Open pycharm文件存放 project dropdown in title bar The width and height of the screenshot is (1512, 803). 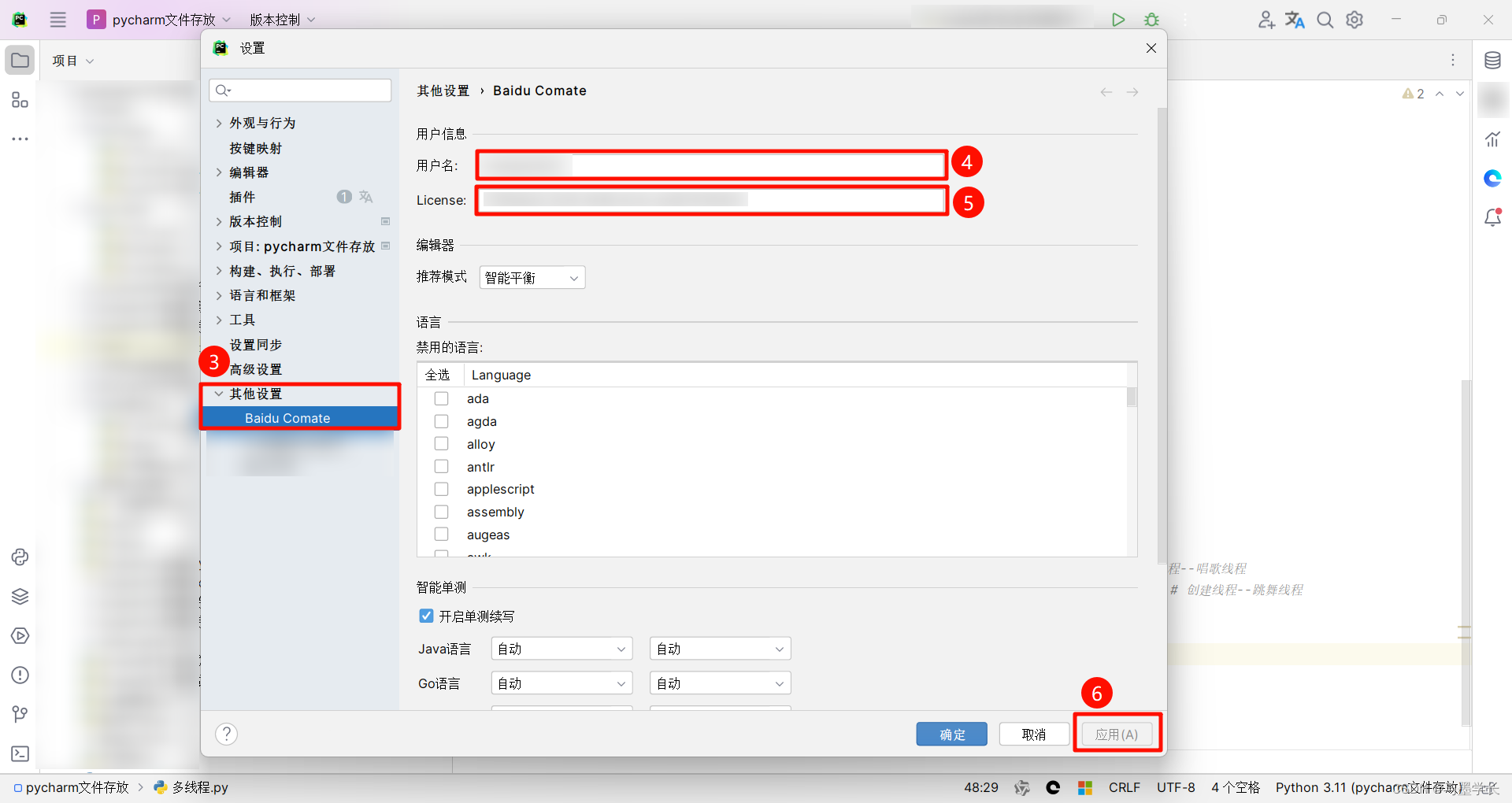[x=161, y=20]
